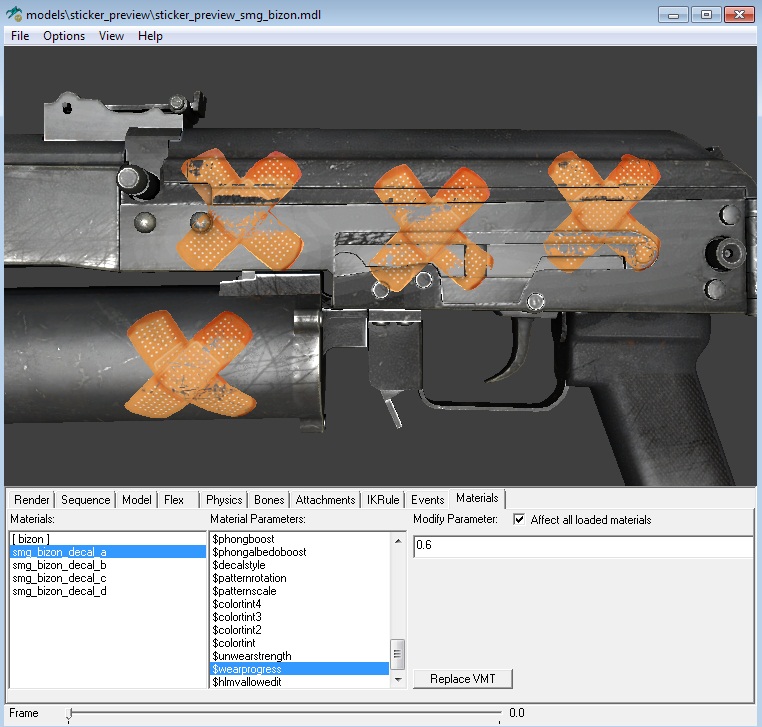Select the $phongboost parameter
Image resolution: width=762 pixels, height=727 pixels.
pyautogui.click(x=299, y=539)
